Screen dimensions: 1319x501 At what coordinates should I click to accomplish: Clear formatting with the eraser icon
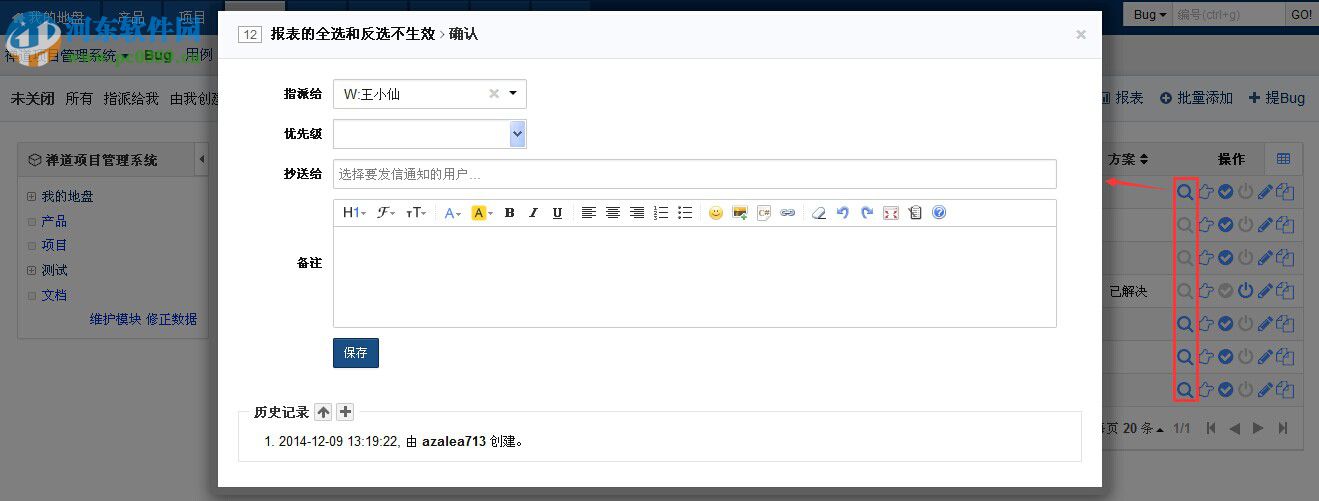(x=819, y=213)
